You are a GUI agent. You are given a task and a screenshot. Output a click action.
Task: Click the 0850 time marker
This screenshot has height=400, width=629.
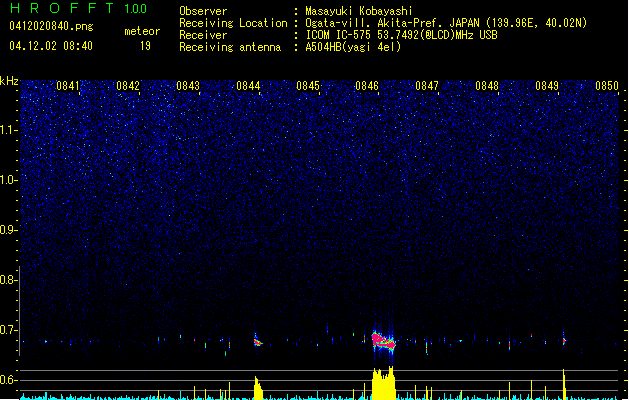(x=607, y=86)
